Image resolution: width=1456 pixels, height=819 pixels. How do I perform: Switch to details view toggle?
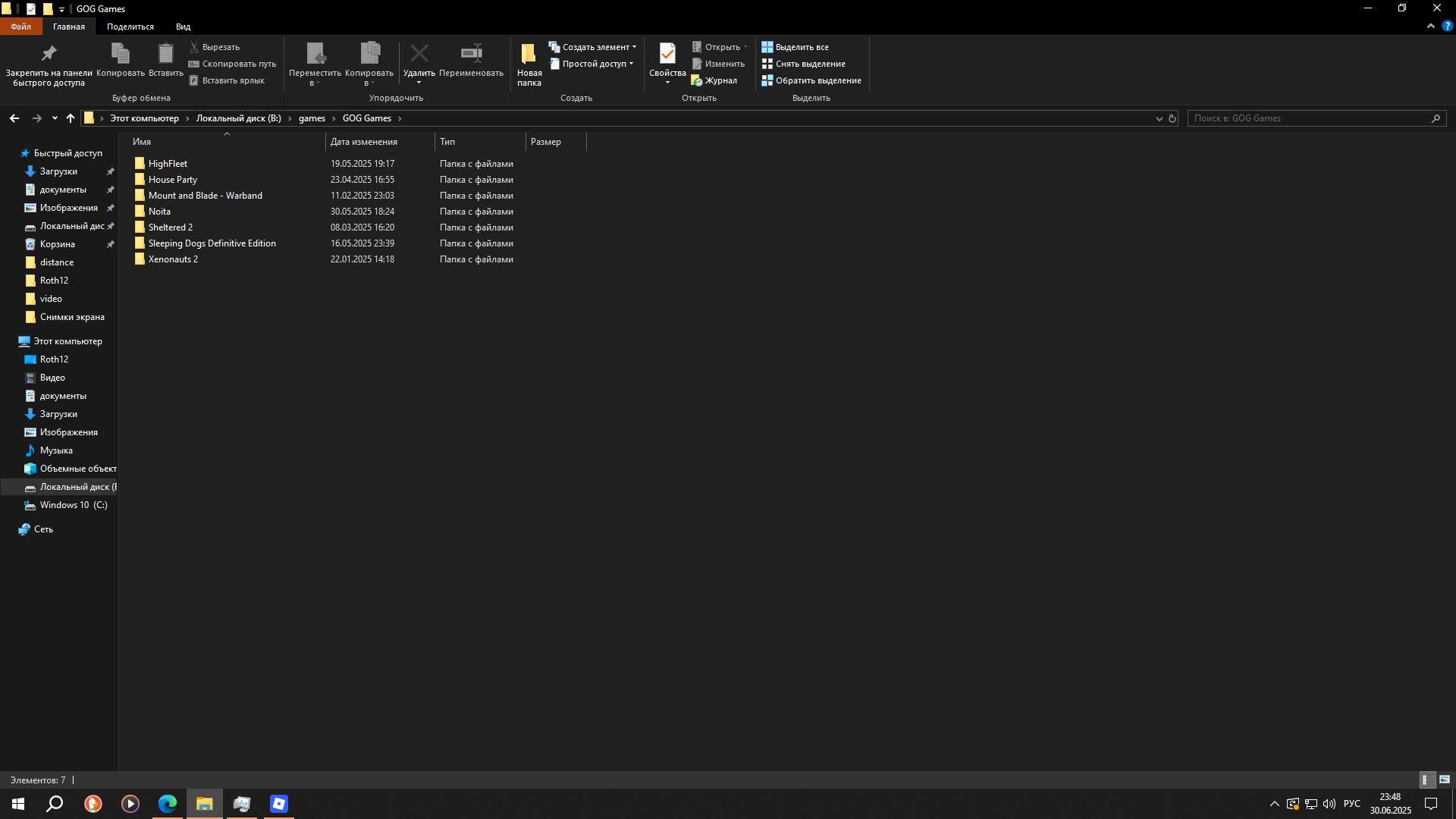(1425, 780)
